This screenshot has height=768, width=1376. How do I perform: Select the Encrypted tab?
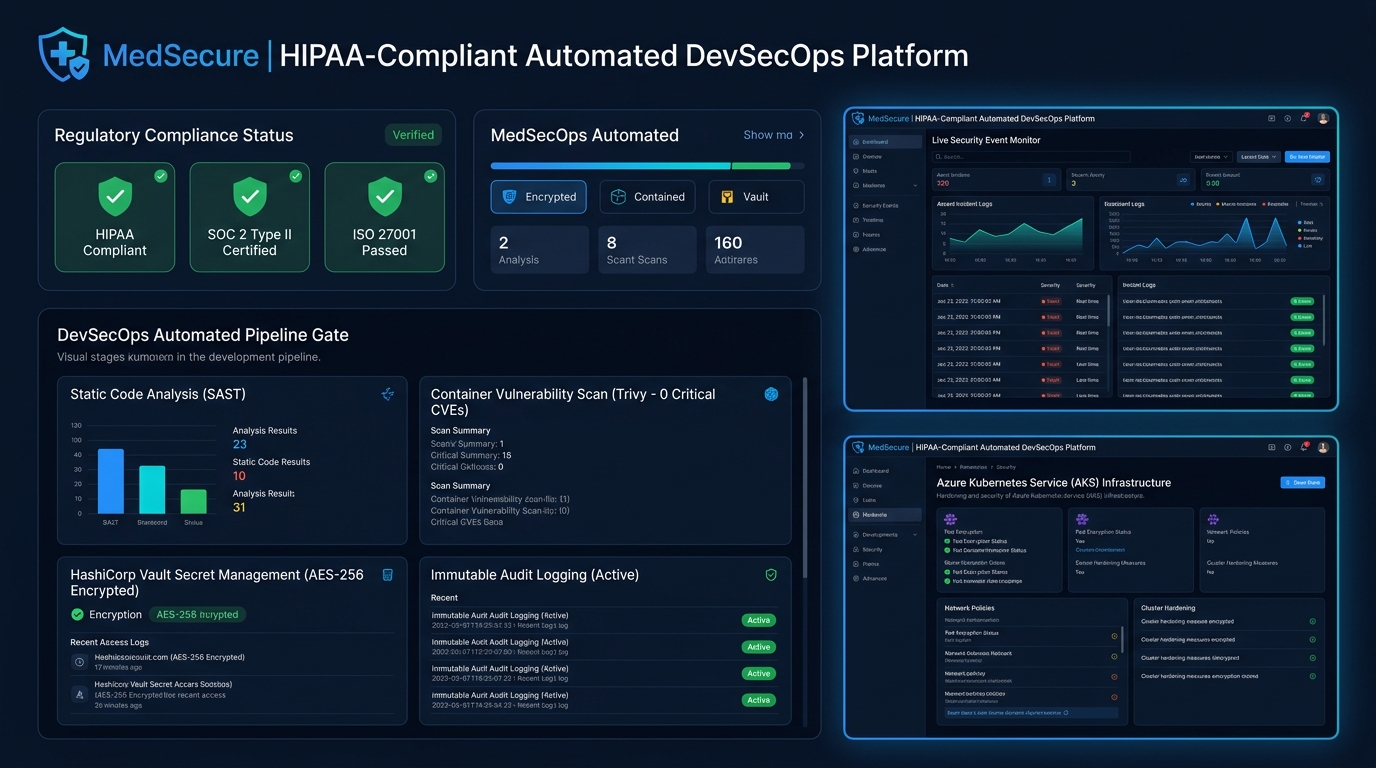(538, 197)
